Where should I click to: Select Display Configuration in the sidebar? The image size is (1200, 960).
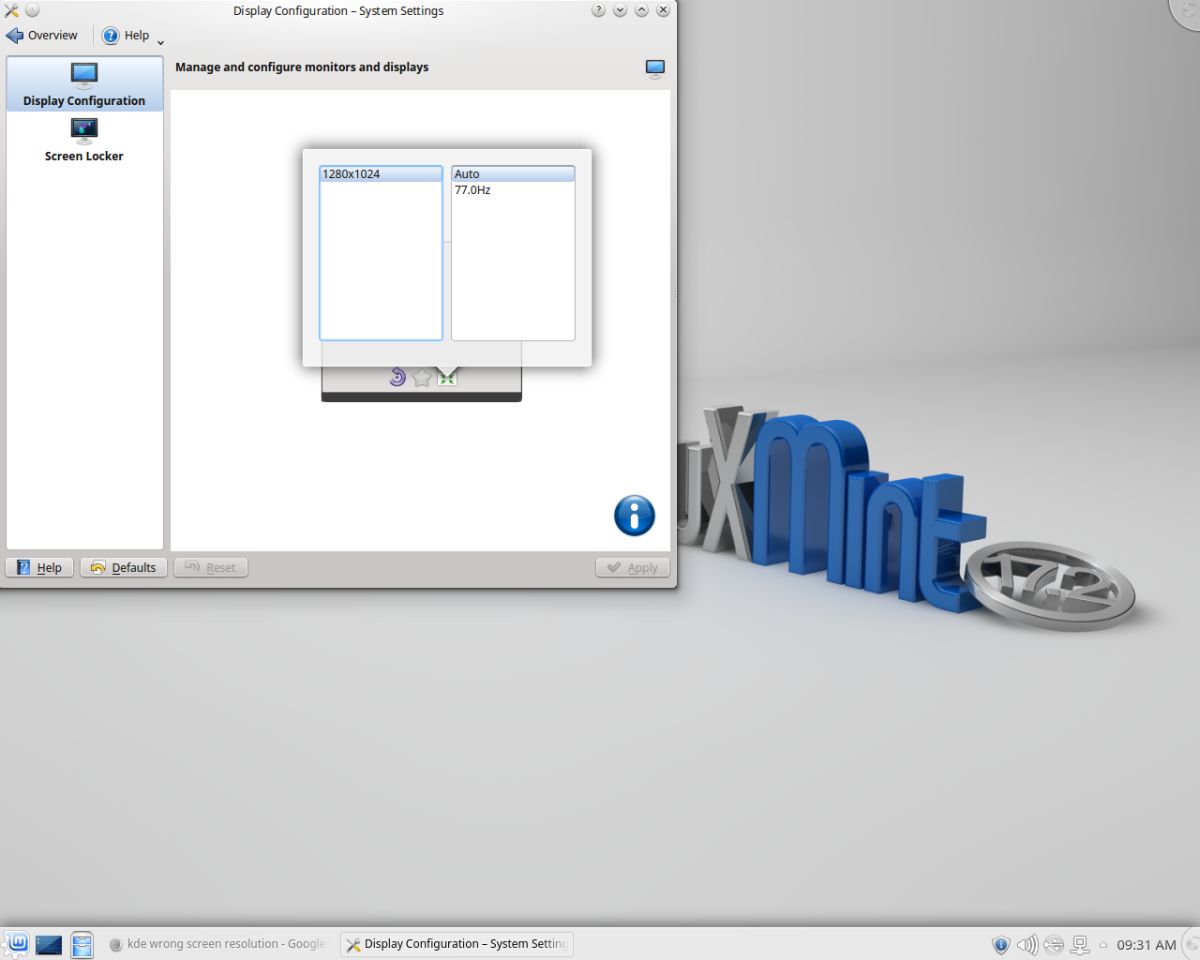coord(84,84)
